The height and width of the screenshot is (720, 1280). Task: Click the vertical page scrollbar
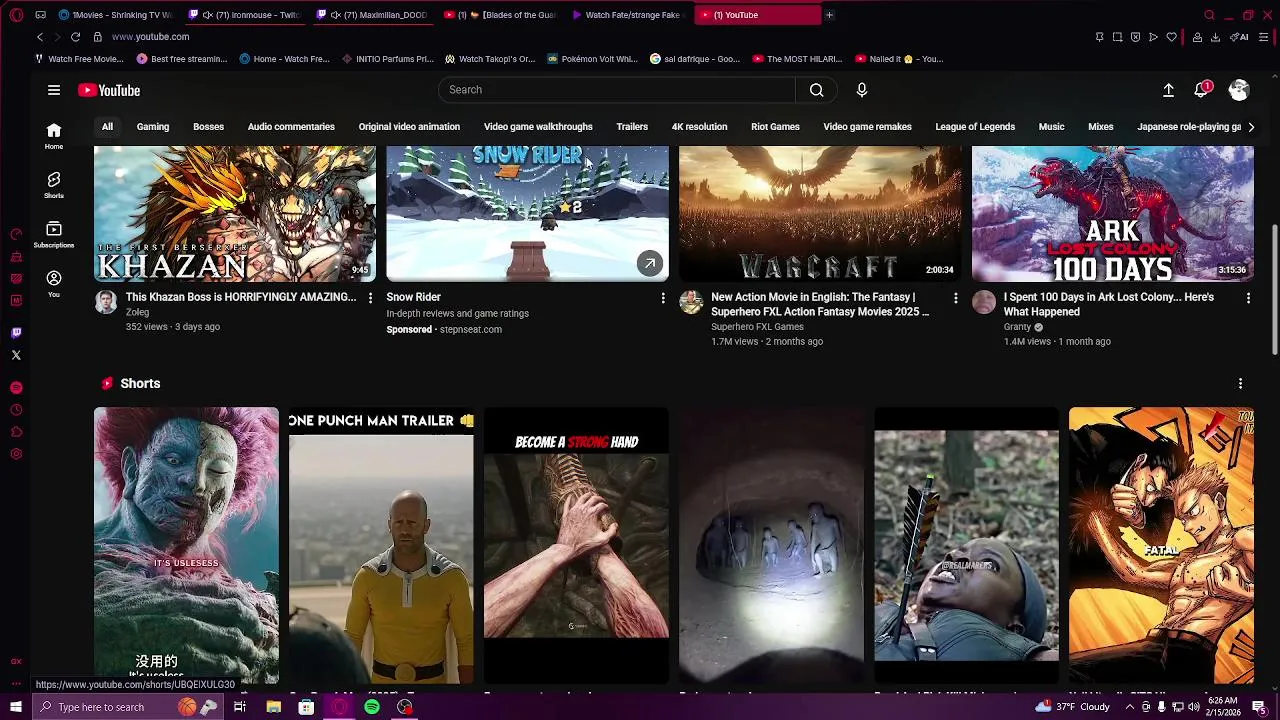click(1274, 290)
